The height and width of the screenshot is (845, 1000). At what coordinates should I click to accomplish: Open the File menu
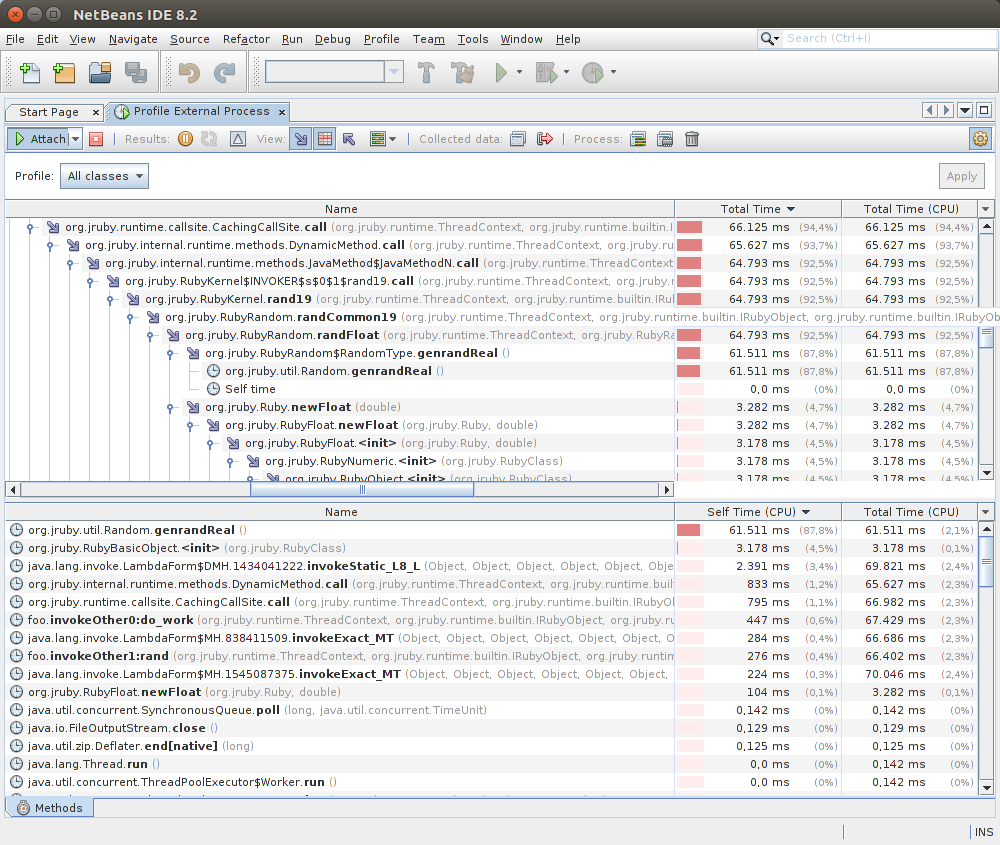[x=15, y=39]
